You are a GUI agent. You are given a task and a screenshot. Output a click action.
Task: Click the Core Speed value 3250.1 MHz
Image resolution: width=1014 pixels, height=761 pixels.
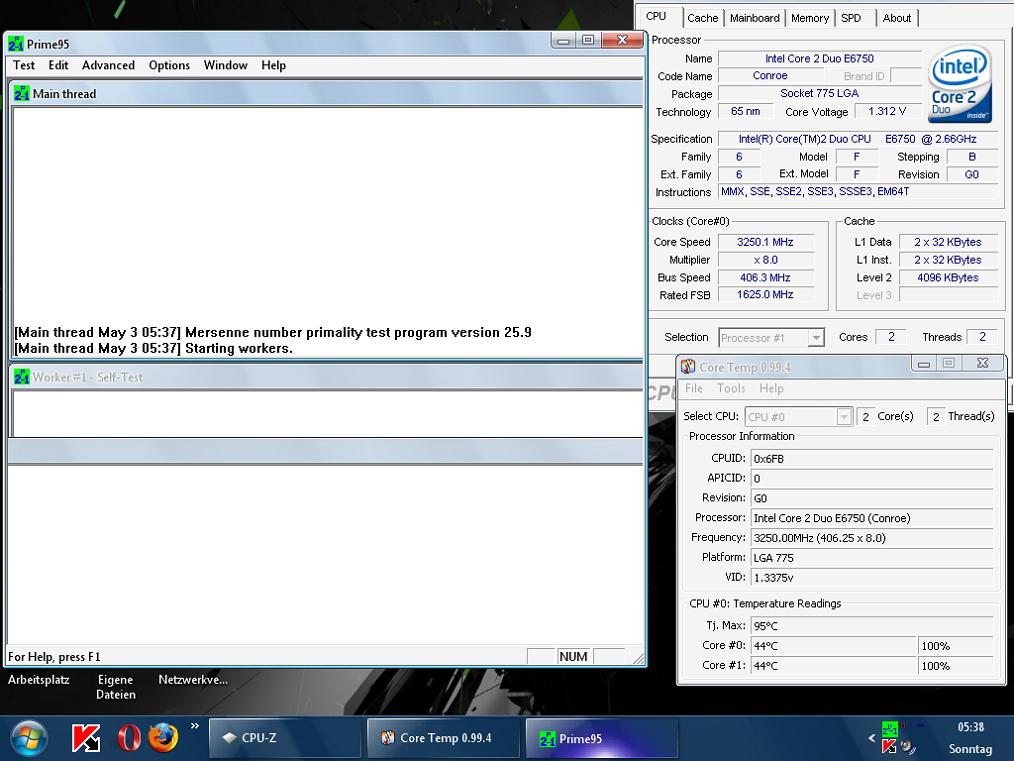[765, 242]
